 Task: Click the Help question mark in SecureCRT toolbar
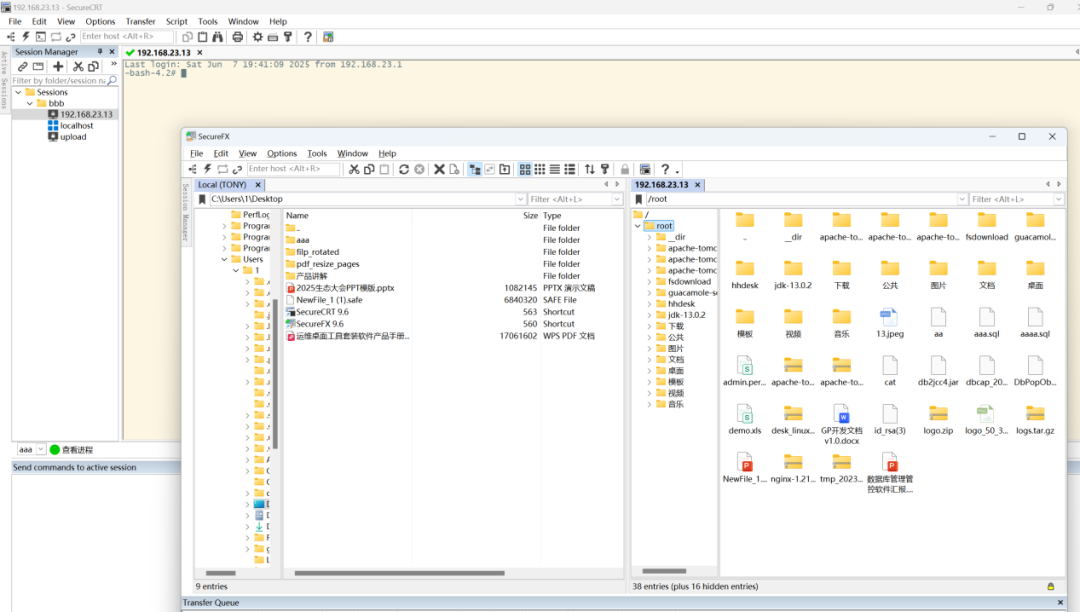click(x=307, y=37)
